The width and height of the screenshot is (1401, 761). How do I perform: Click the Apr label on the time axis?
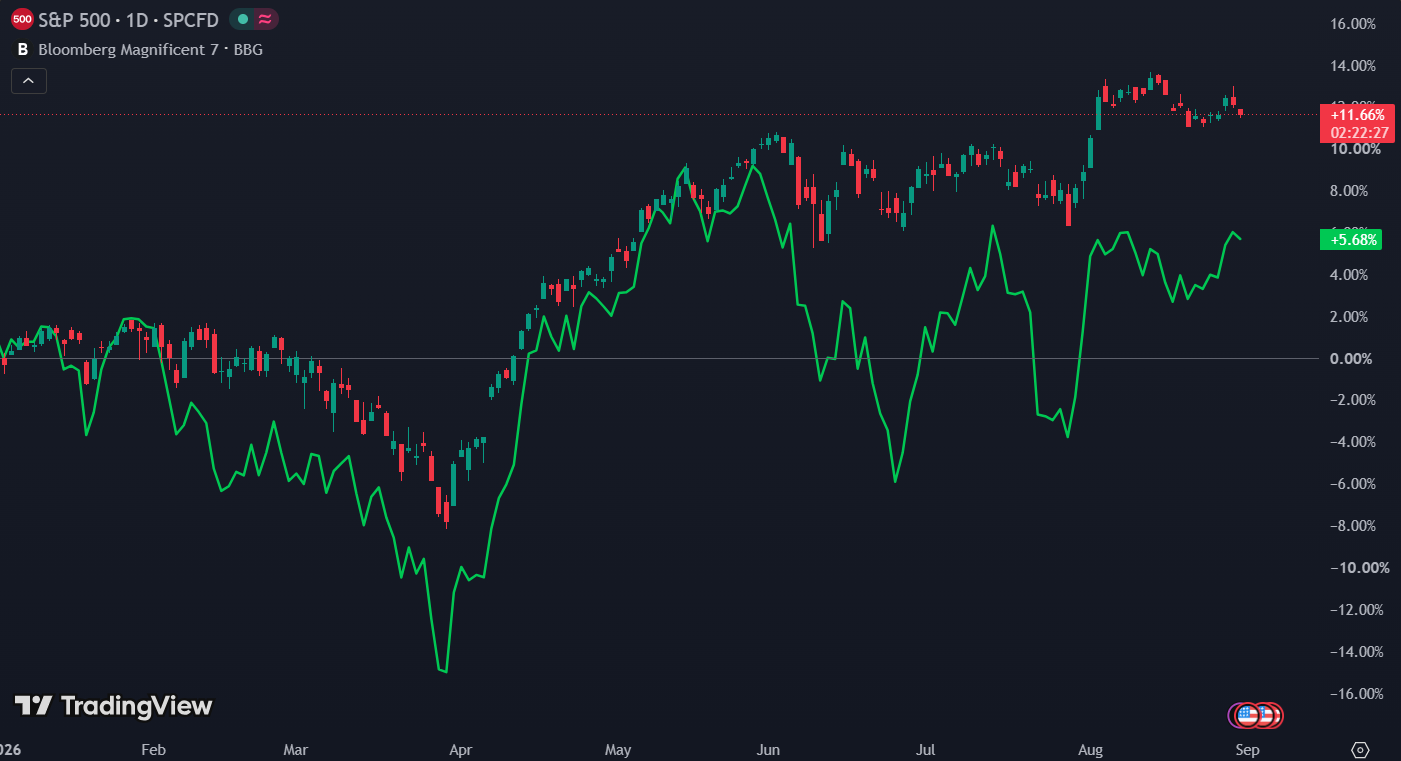tap(460, 749)
